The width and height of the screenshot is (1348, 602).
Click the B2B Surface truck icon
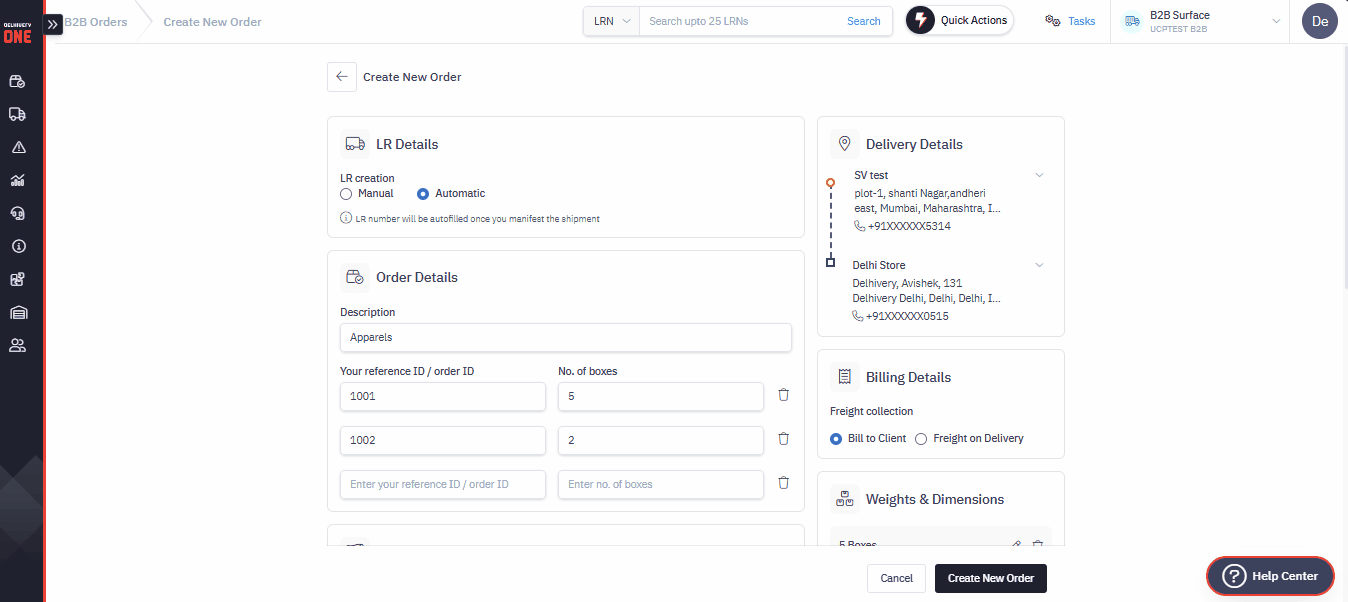click(1132, 21)
